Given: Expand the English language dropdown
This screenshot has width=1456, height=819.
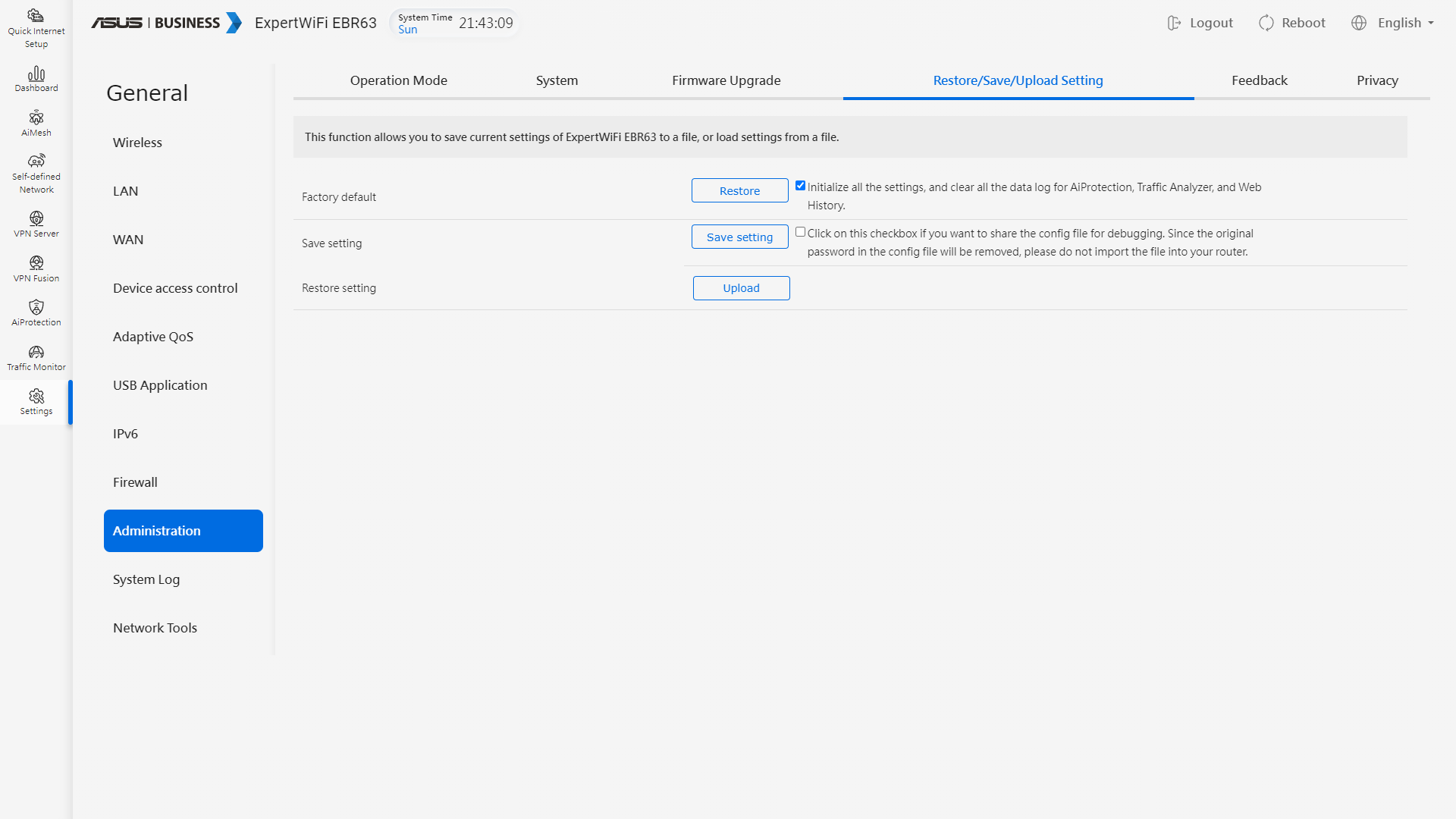Looking at the screenshot, I should pyautogui.click(x=1404, y=23).
